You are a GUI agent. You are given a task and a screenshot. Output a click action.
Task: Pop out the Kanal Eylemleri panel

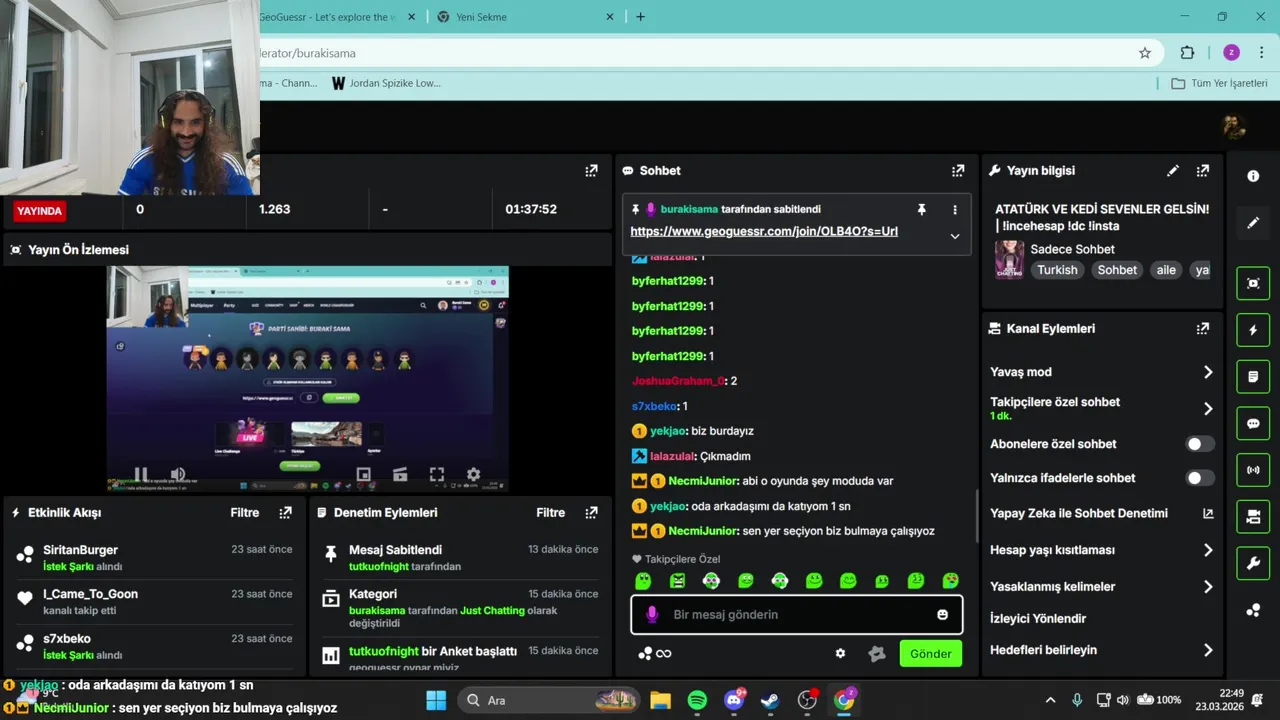click(1203, 328)
